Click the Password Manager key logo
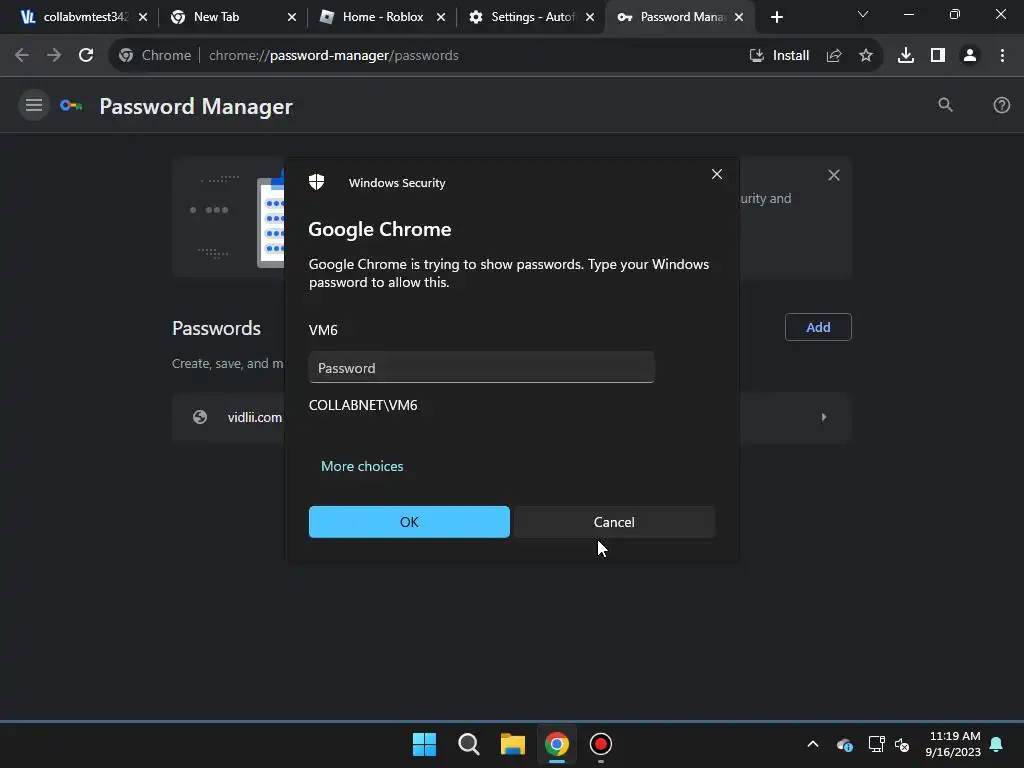This screenshot has width=1024, height=768. click(71, 106)
